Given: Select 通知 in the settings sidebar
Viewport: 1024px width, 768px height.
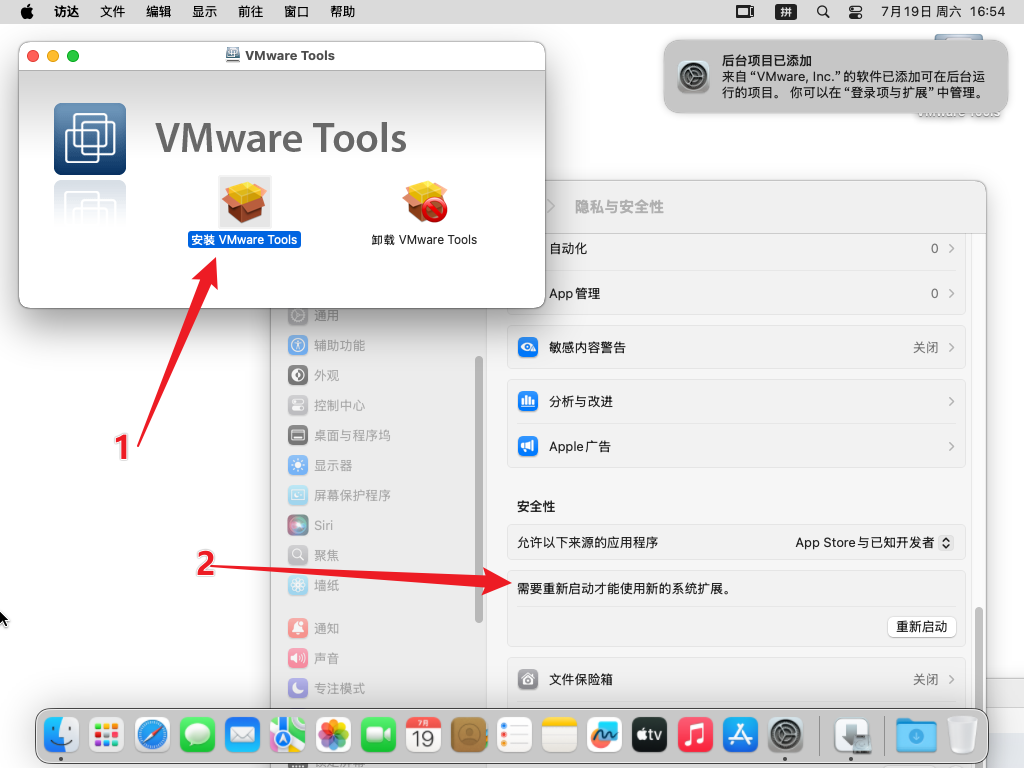Looking at the screenshot, I should (x=381, y=628).
